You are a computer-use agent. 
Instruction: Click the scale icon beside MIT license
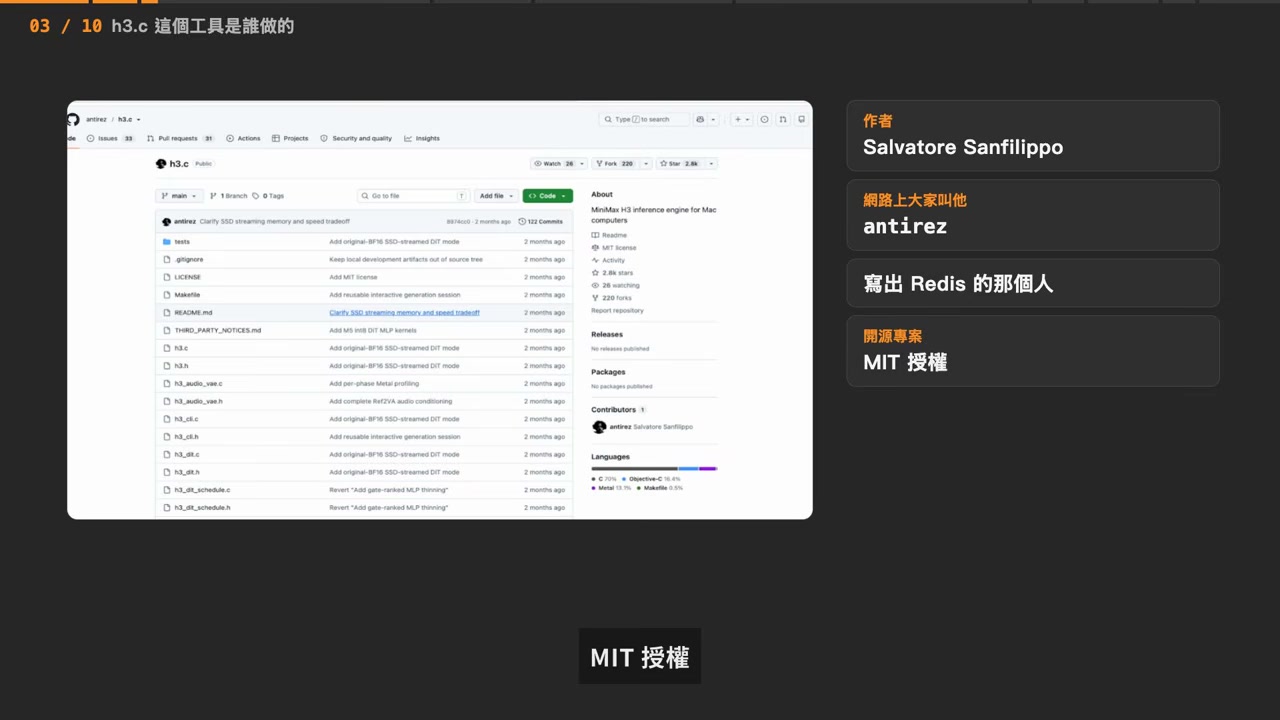(595, 248)
